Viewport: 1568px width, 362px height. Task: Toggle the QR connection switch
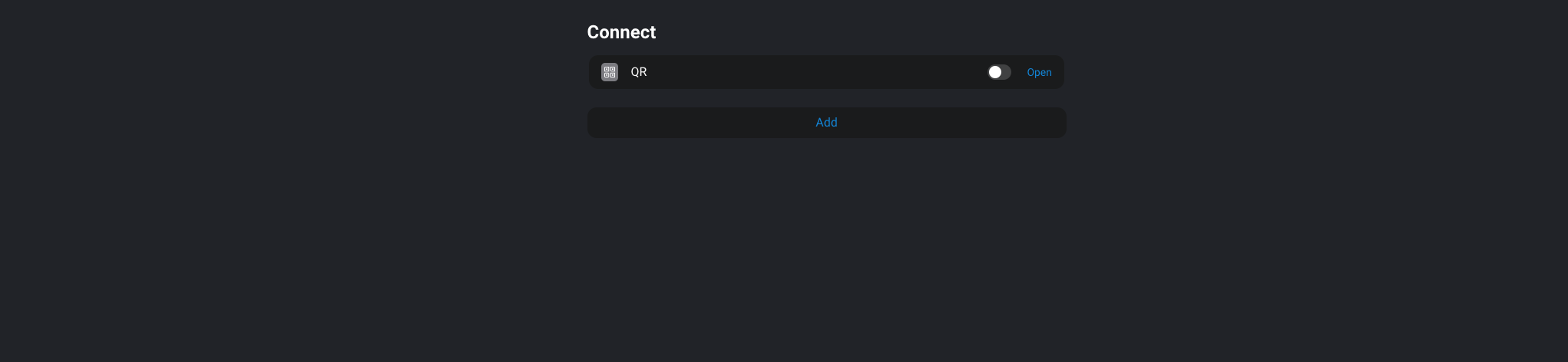(x=999, y=72)
